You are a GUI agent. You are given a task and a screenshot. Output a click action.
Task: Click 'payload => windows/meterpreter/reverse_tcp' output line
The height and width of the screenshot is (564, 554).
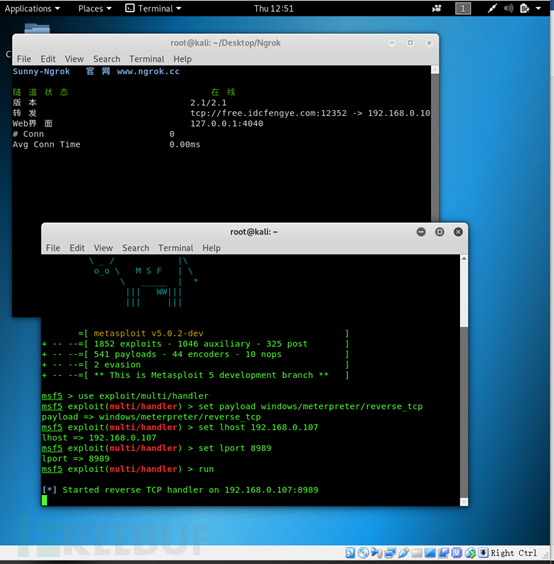point(151,417)
